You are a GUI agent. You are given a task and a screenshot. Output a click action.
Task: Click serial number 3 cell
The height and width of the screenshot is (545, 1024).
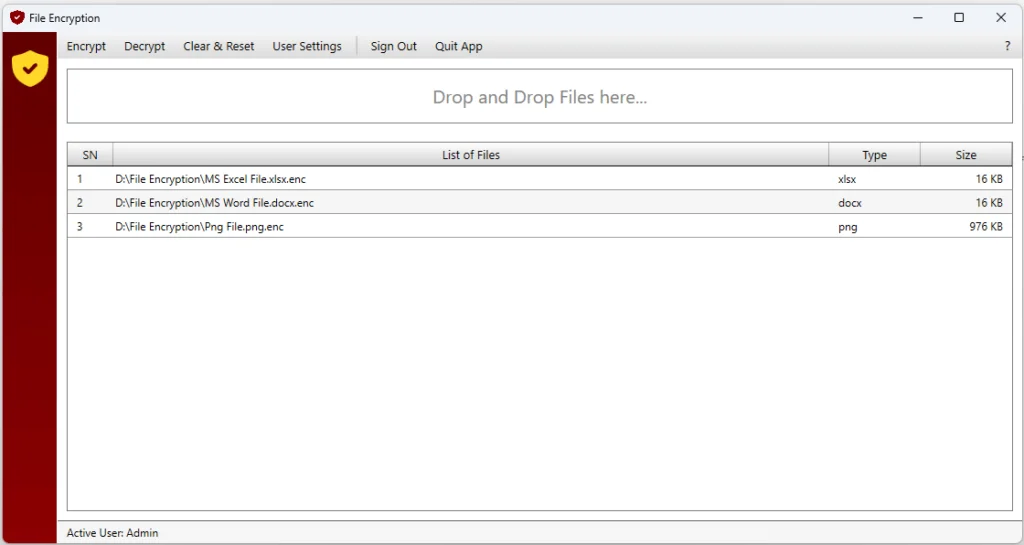[80, 226]
